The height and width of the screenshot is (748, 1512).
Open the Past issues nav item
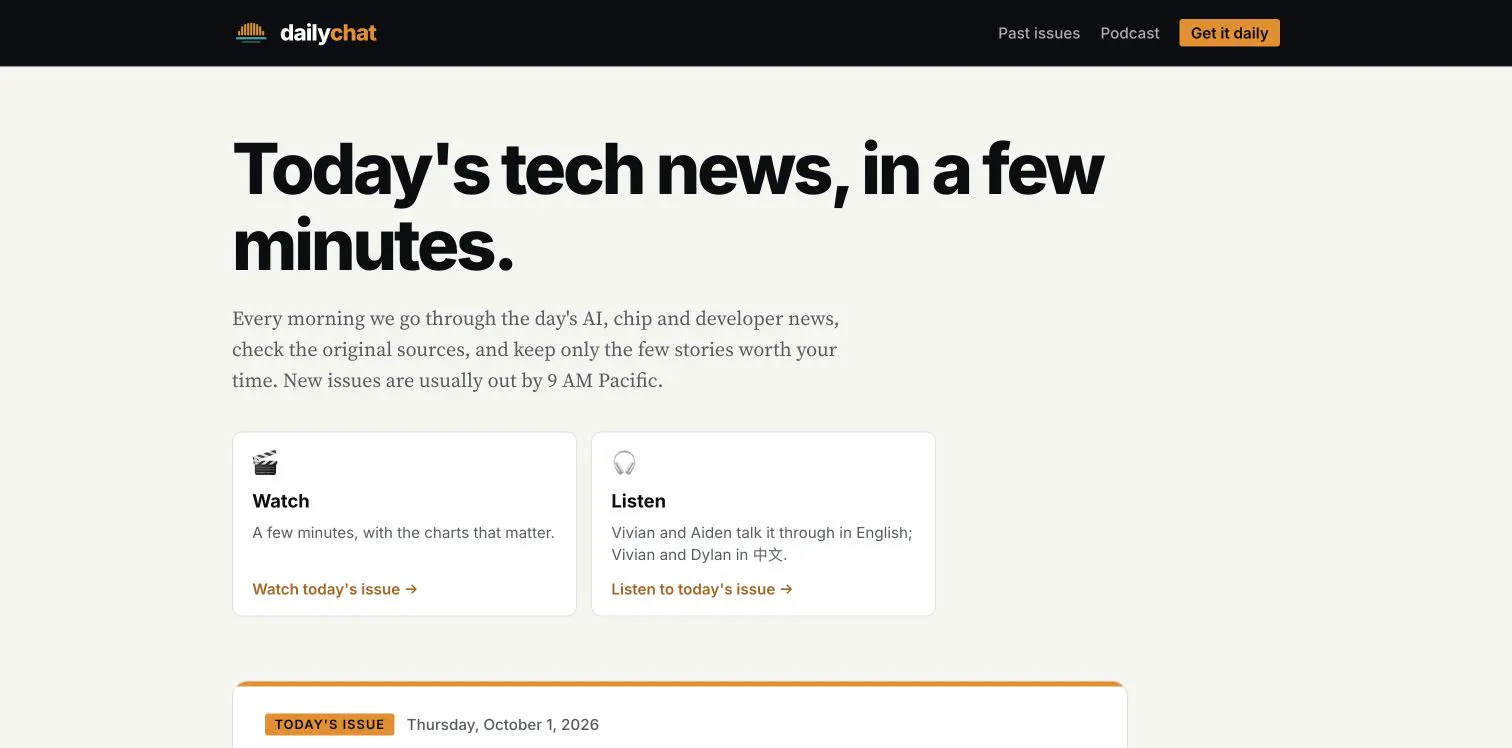[x=1039, y=33]
